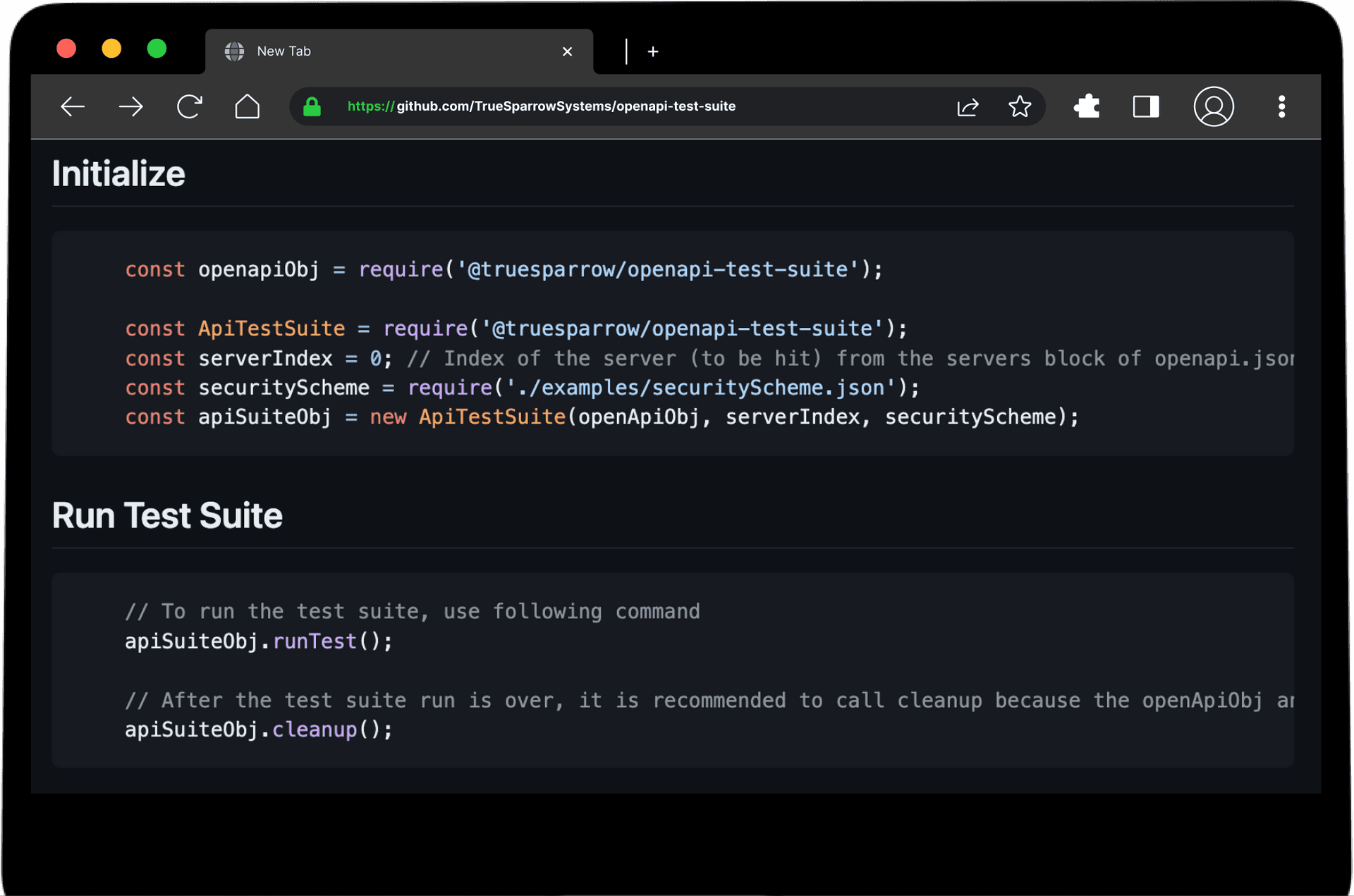1354x896 pixels.
Task: View site security via the green padlock
Action: pos(312,106)
